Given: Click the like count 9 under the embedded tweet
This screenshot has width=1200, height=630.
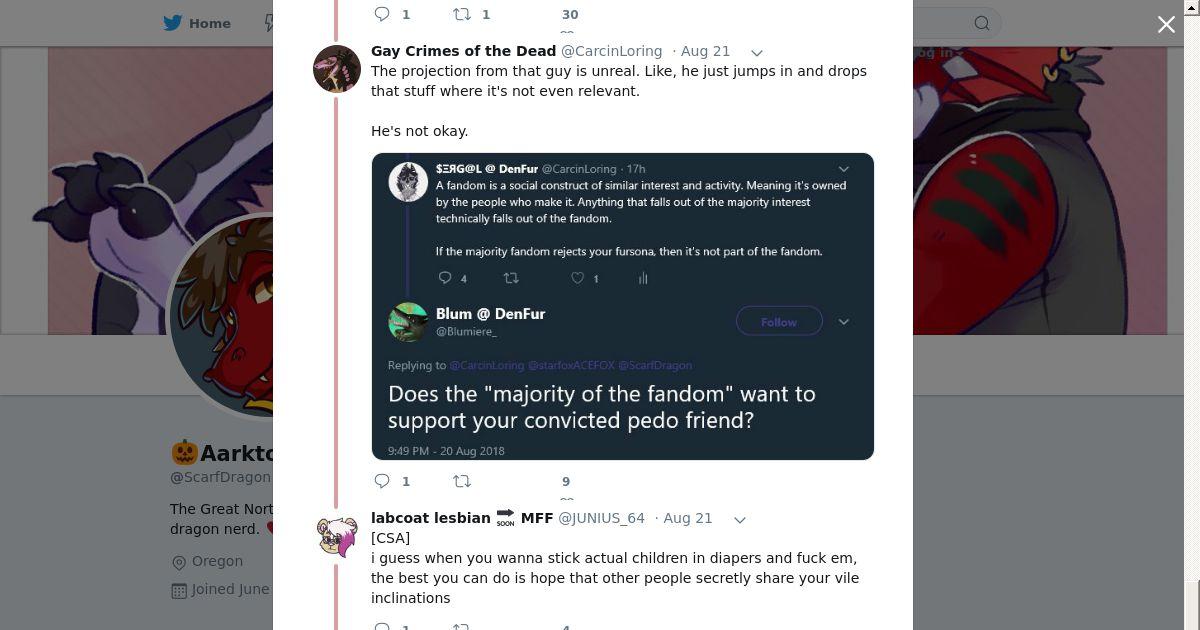Looking at the screenshot, I should tap(566, 481).
